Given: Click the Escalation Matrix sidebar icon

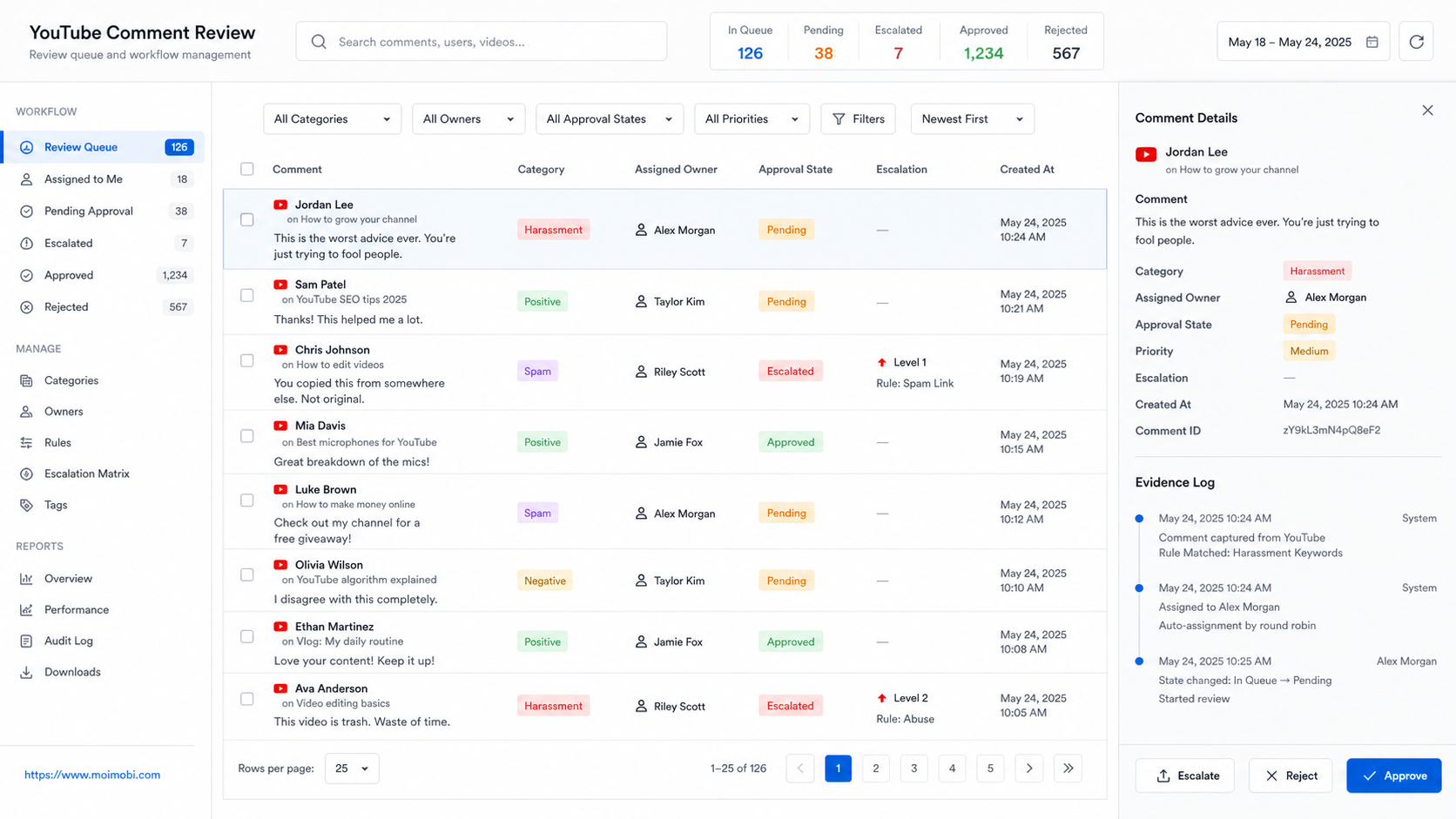Looking at the screenshot, I should [x=26, y=474].
